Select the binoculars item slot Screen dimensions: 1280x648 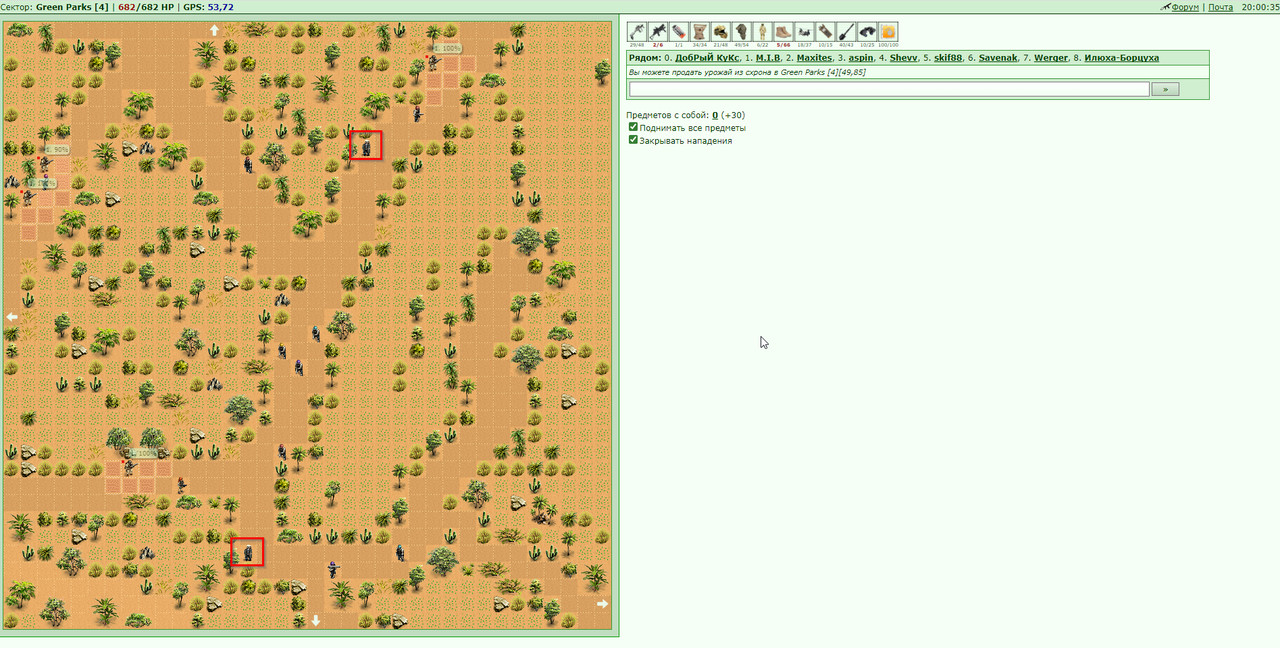[x=867, y=32]
